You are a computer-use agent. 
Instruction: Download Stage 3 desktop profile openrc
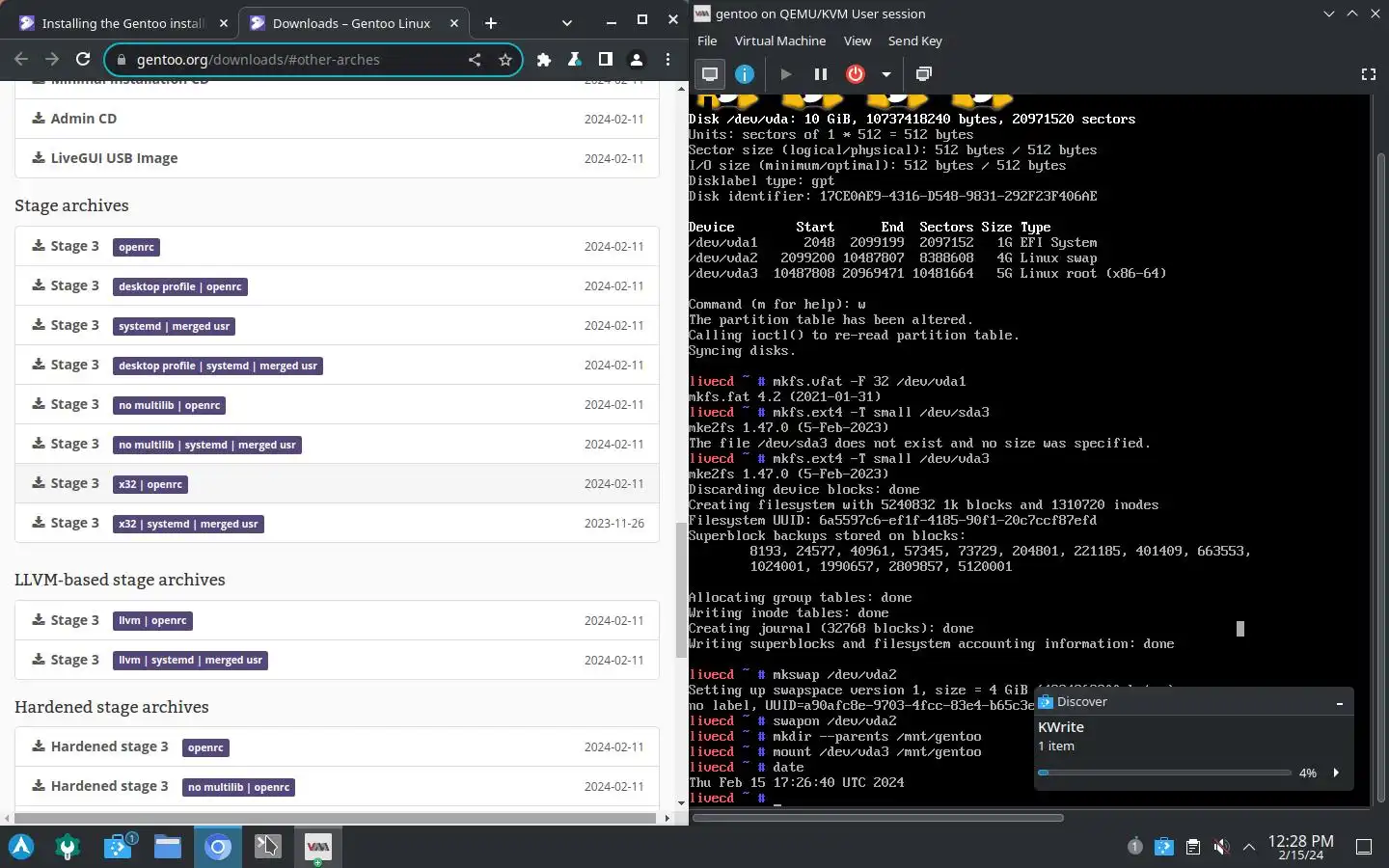pos(337,286)
